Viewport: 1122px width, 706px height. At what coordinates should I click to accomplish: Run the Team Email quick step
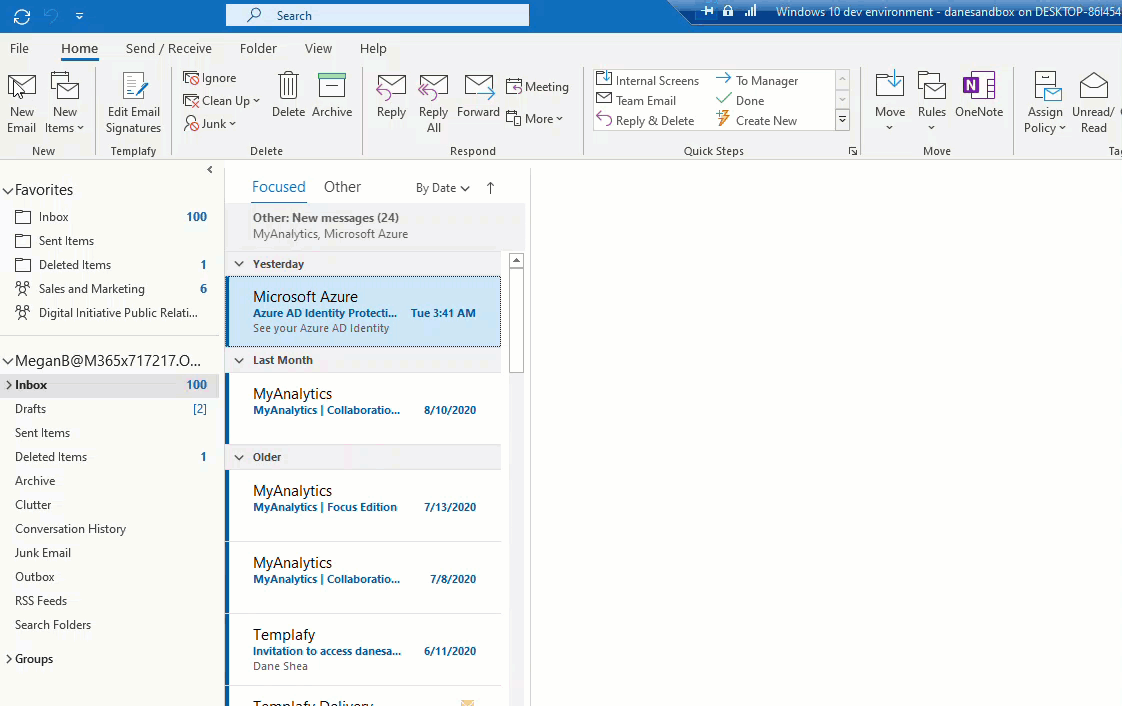coord(636,100)
